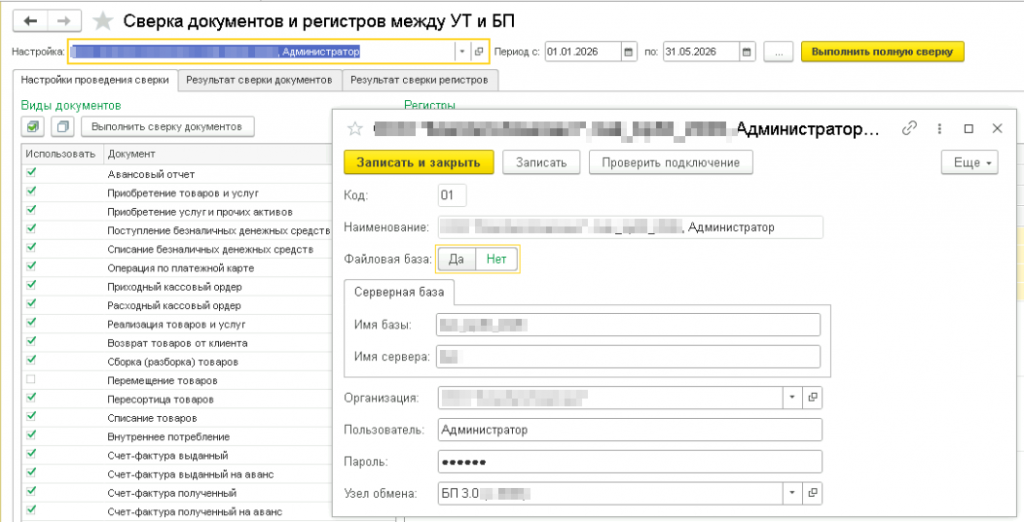Open calendar for the period start date
Screen dimensions: 1024x522
(628, 52)
